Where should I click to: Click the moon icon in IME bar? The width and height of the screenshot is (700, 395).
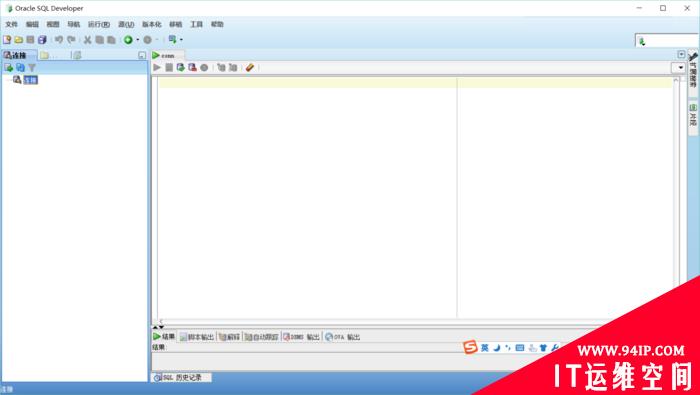[496, 348]
